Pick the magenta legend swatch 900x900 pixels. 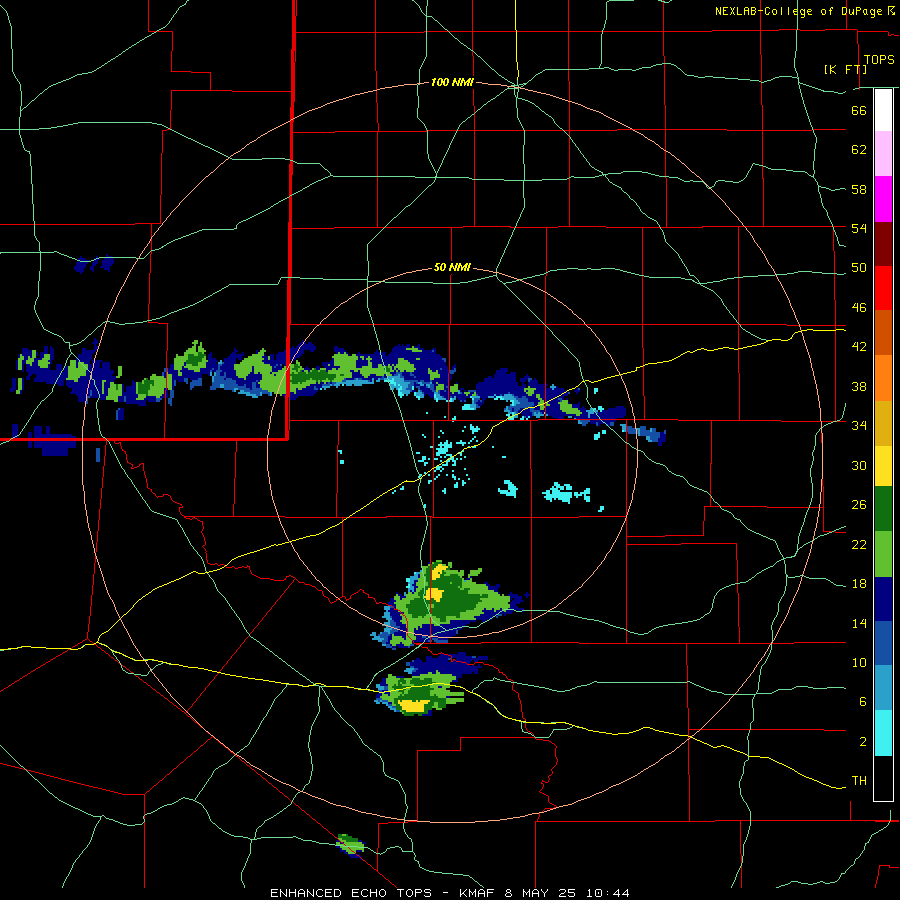click(883, 199)
